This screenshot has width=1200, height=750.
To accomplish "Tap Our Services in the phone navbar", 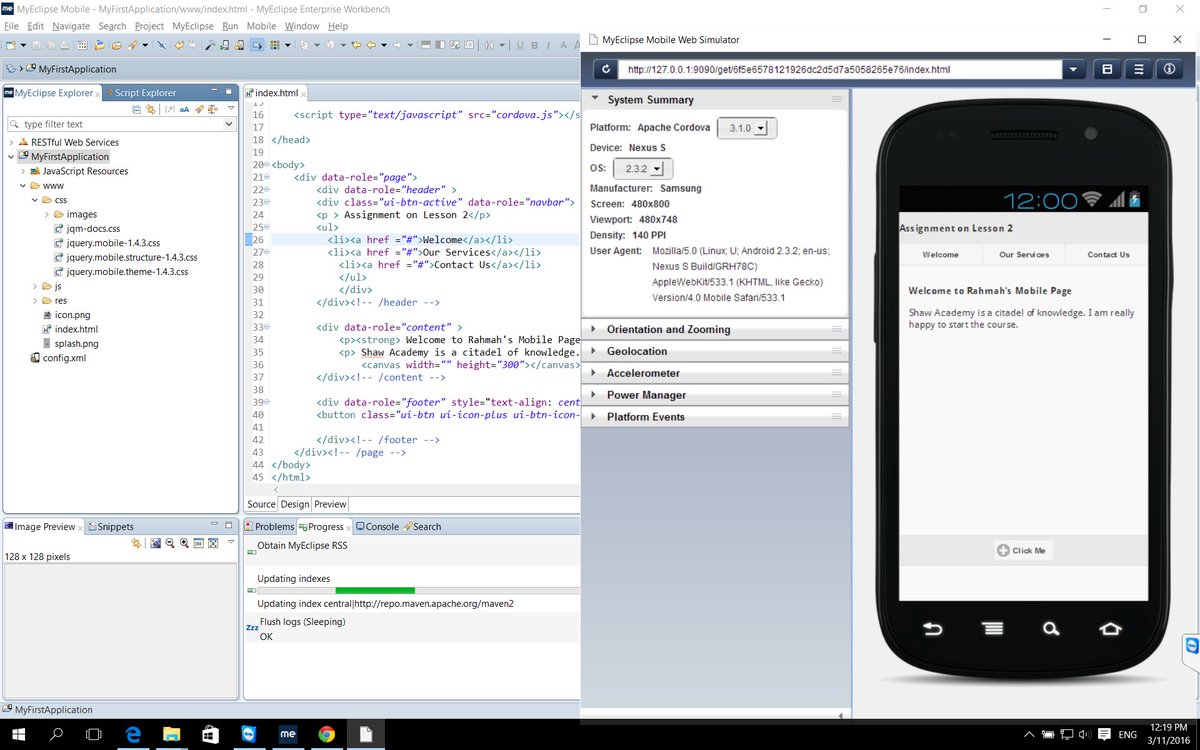I will coord(1024,255).
